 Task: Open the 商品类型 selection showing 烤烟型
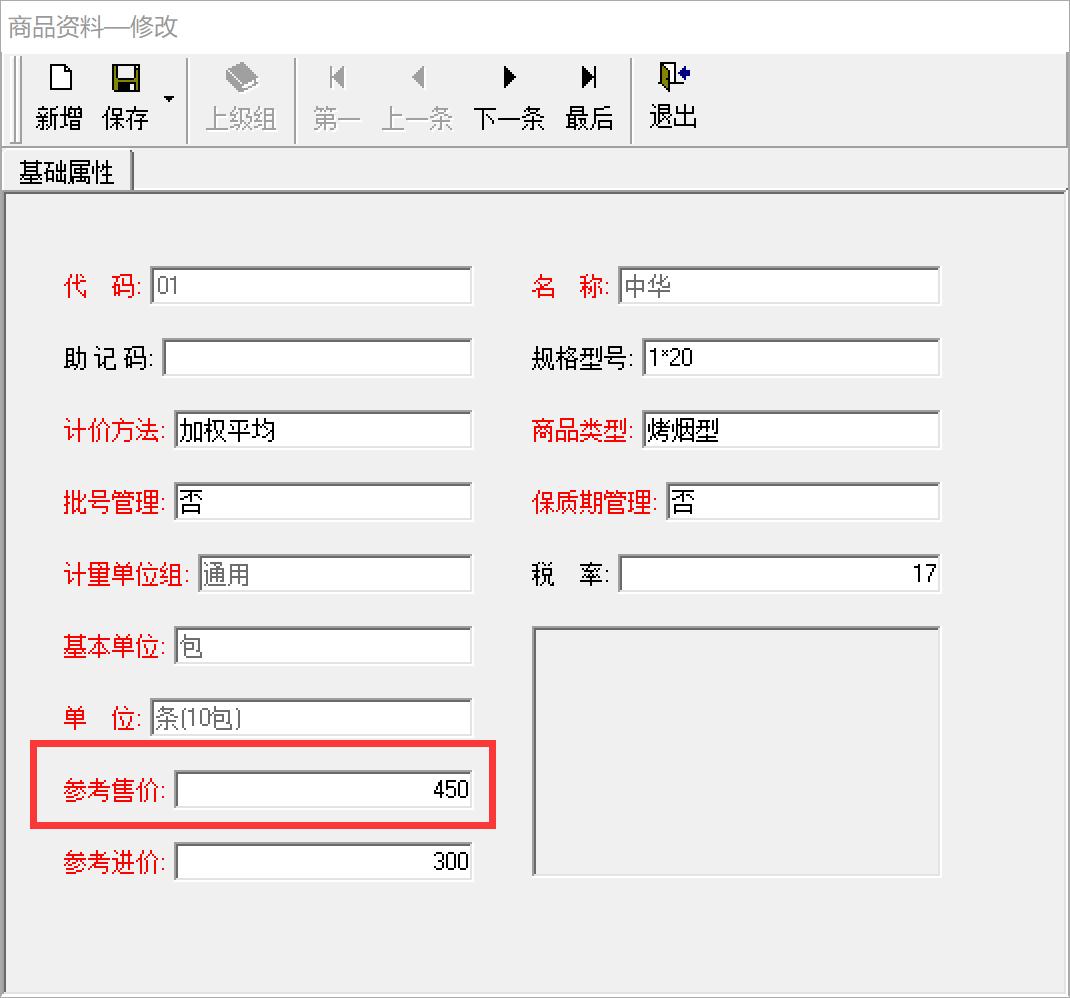(x=790, y=429)
